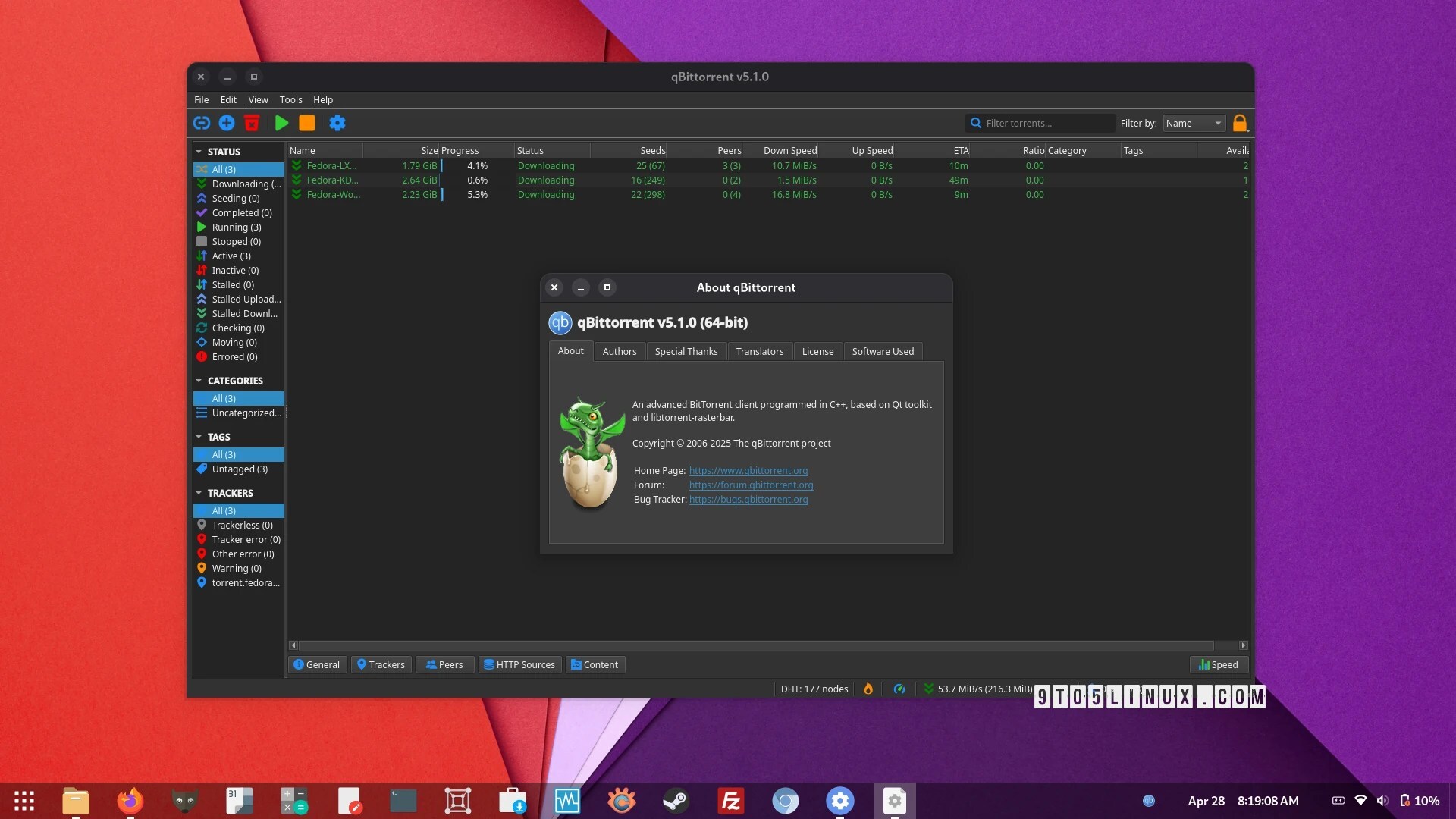Viewport: 1456px width, 819px height.
Task: Collapse the TRACKERS section
Action: [x=199, y=493]
